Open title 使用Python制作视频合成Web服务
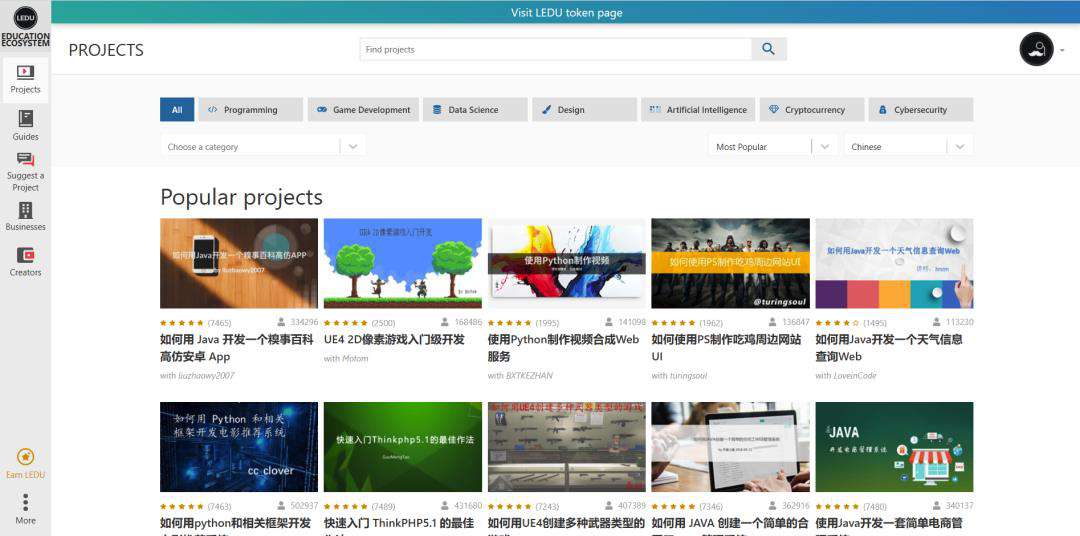Screen dimensions: 1080x536 563,348
